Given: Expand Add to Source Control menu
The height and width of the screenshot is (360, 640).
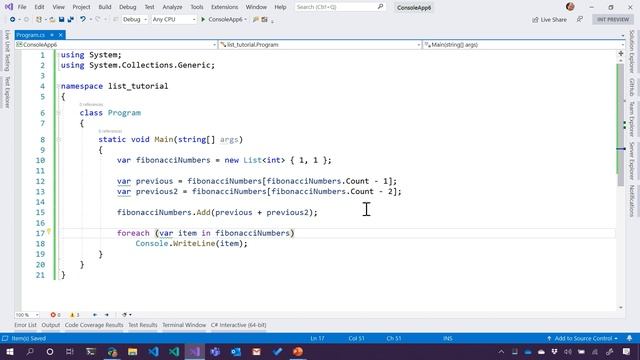Looking at the screenshot, I should (x=583, y=338).
